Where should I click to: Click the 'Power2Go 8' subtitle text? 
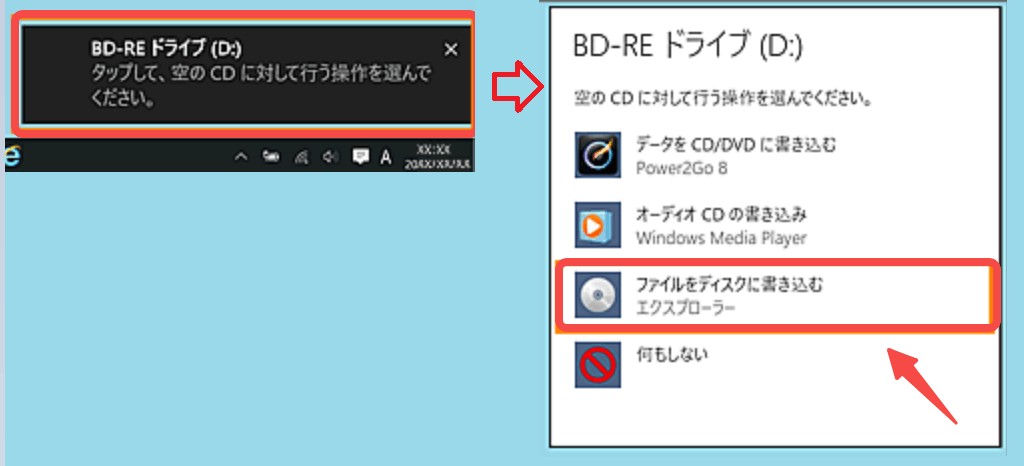(681, 168)
